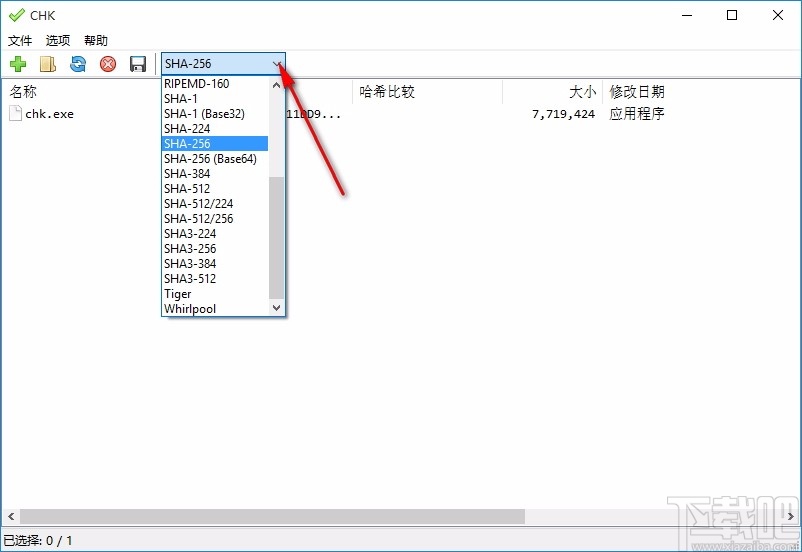This screenshot has height=552, width=802.
Task: Open the 选项 menu
Action: tap(58, 40)
